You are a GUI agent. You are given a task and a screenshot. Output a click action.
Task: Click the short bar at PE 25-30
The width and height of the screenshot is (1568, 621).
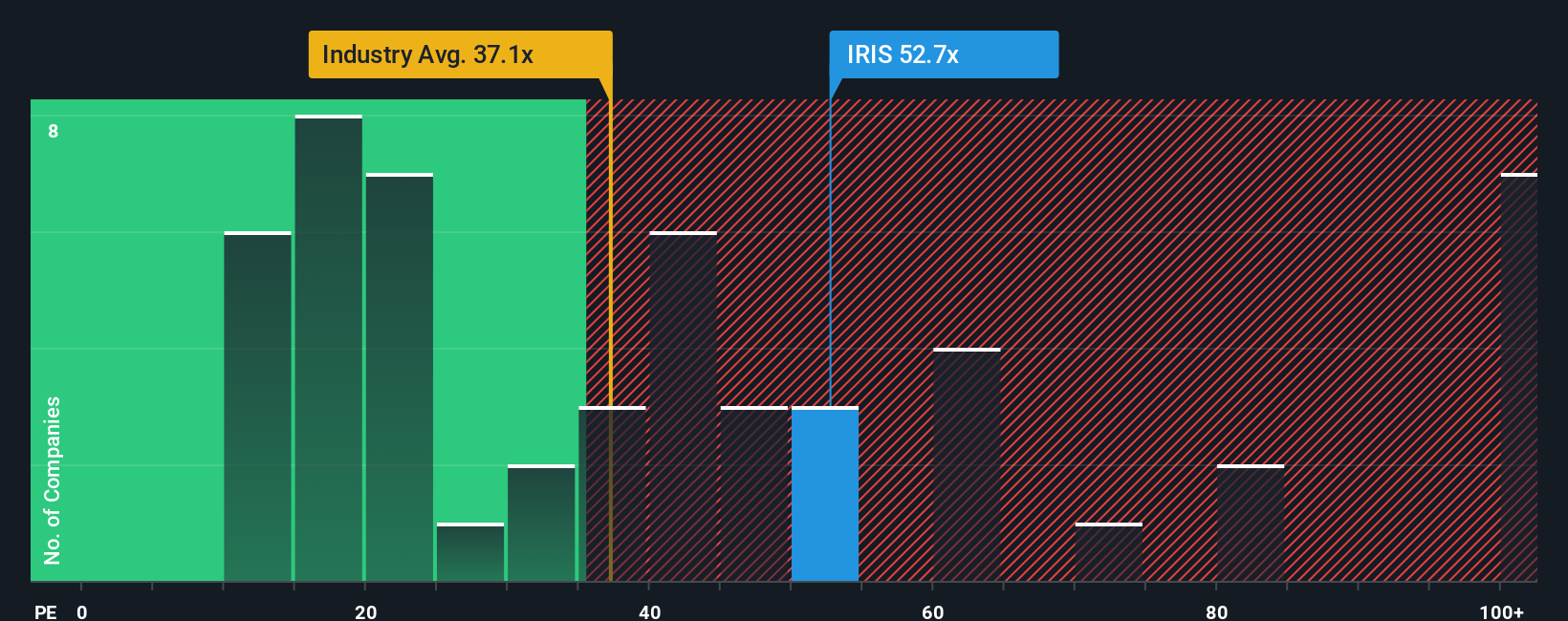pos(470,552)
